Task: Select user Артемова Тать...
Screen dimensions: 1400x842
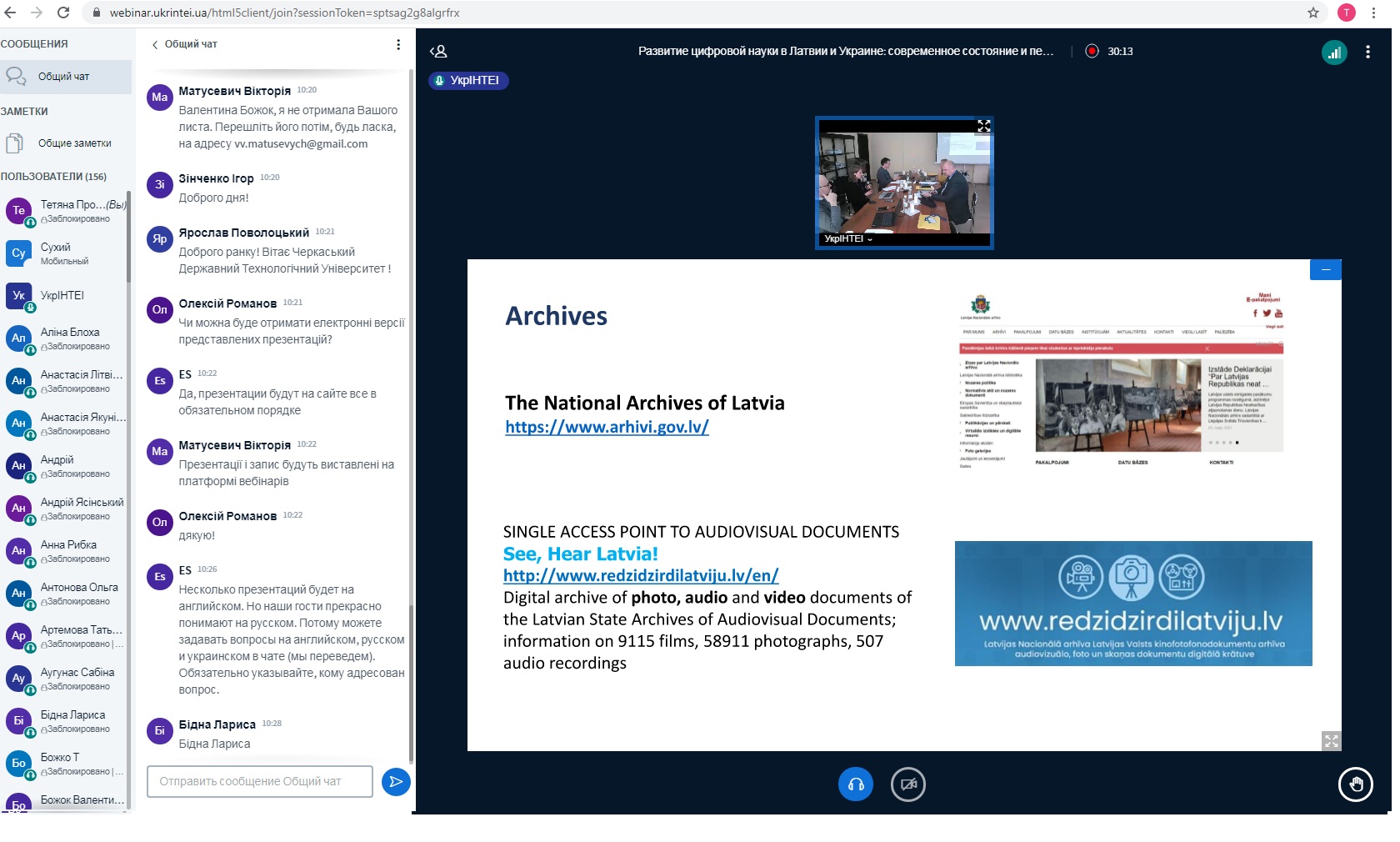Action: (x=63, y=636)
